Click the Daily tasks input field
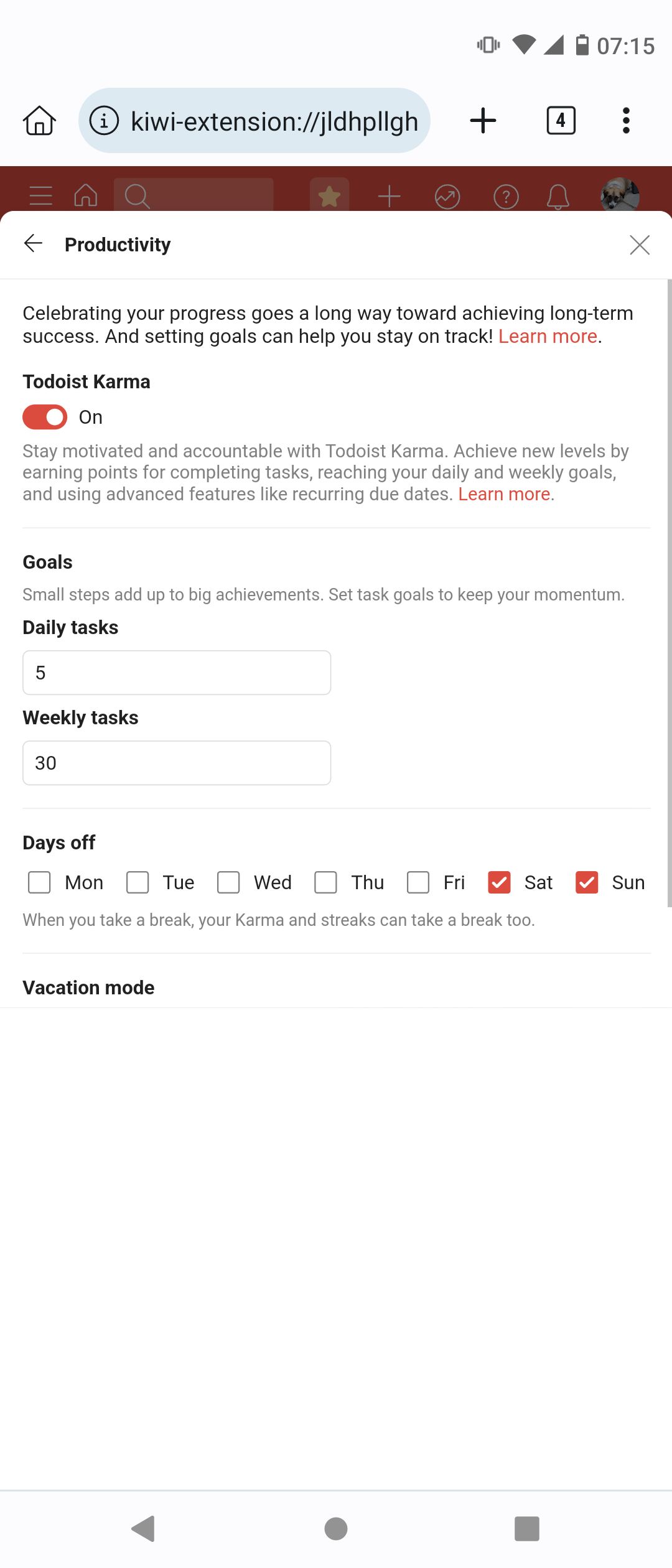This screenshot has height=1568, width=672. click(x=176, y=672)
